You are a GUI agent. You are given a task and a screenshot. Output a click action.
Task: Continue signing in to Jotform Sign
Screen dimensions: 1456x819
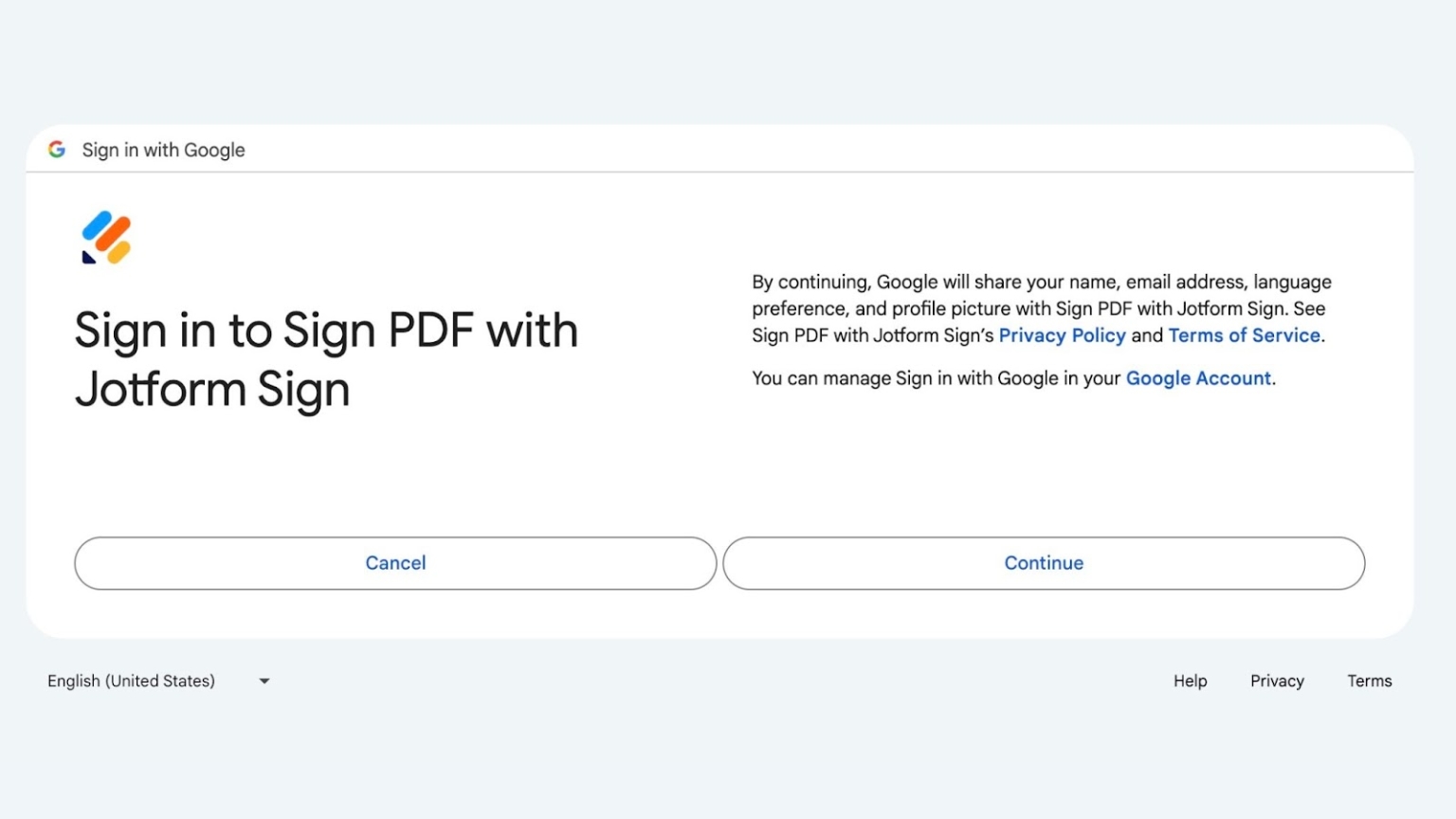(1043, 562)
